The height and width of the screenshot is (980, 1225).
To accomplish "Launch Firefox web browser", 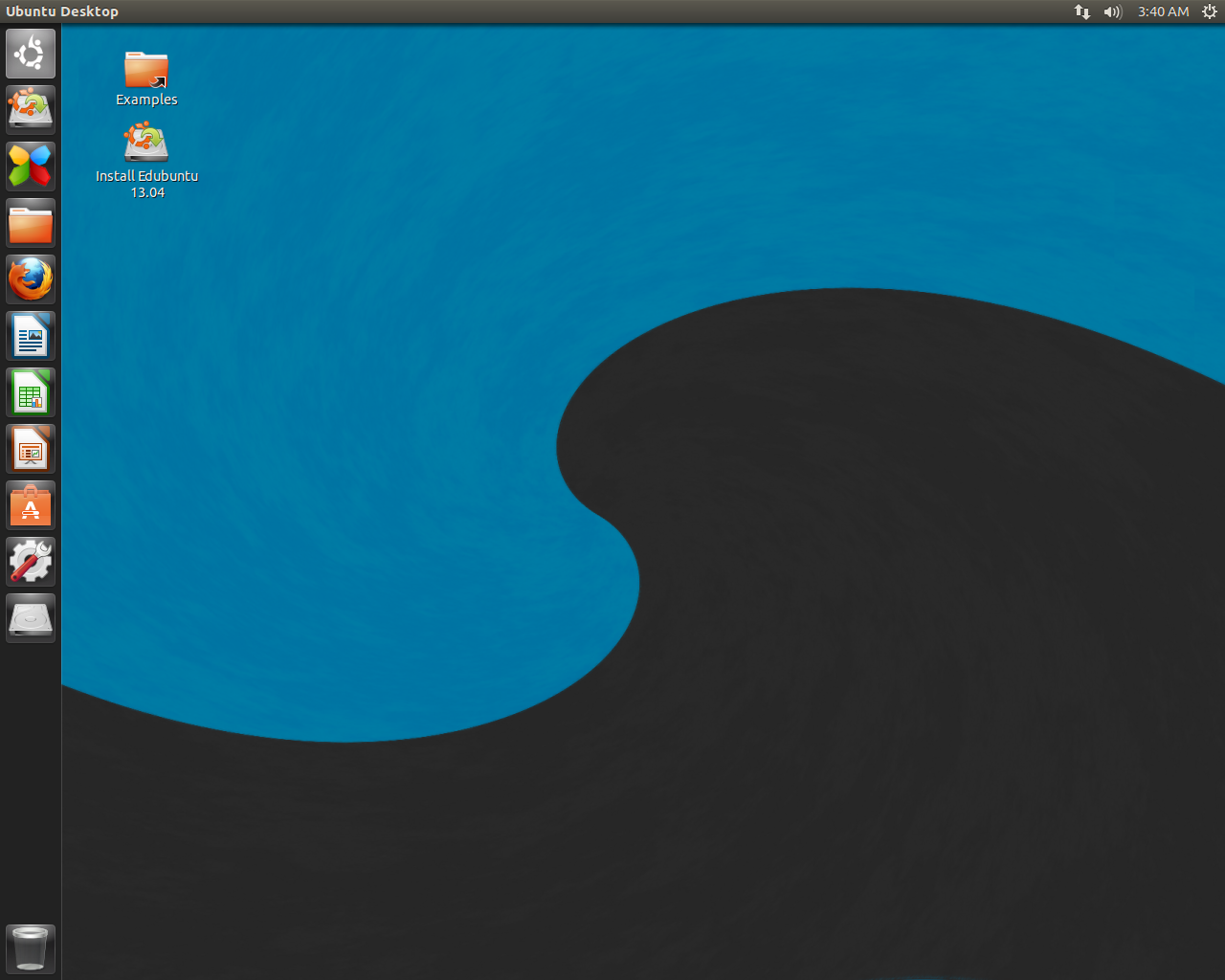I will pos(31,279).
